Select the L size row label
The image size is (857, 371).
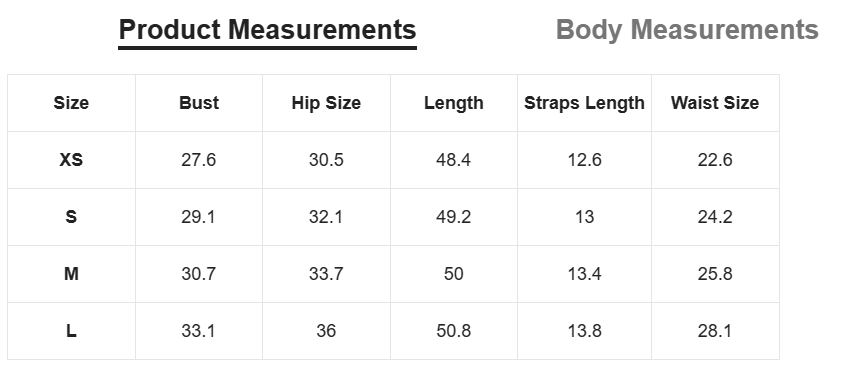(71, 331)
